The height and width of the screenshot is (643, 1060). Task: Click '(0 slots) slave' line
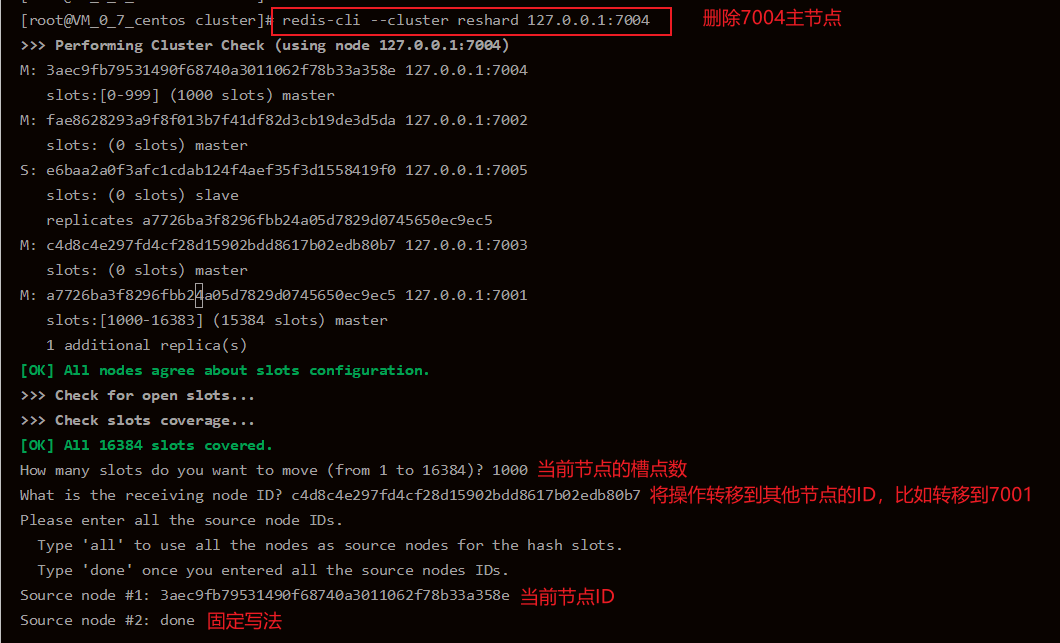(143, 195)
